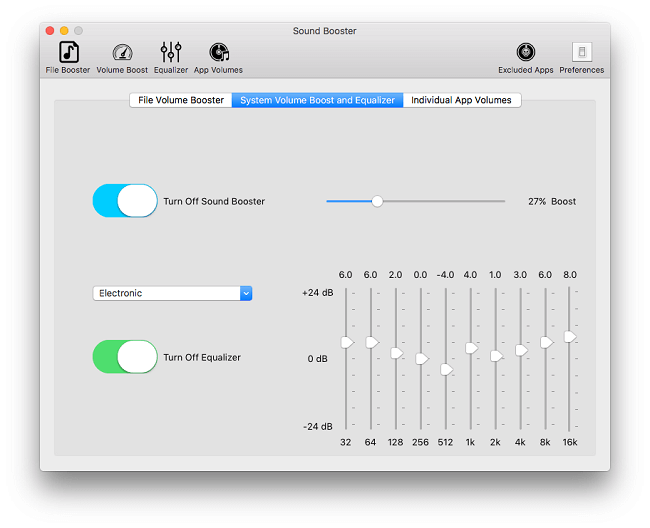Click the '0 dB' scale label
Viewport: 650px width, 528px height.
(318, 359)
